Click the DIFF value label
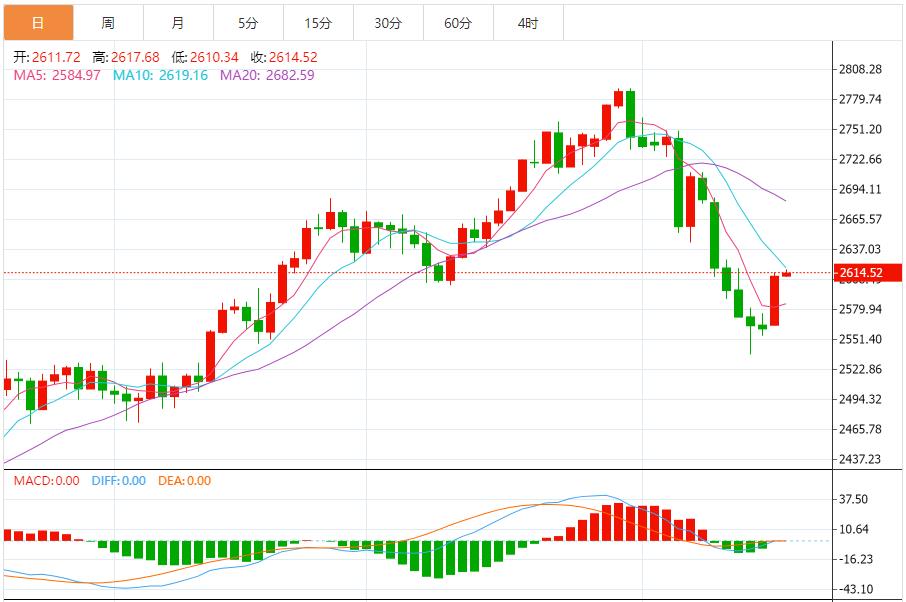The width and height of the screenshot is (906, 602). (118, 481)
